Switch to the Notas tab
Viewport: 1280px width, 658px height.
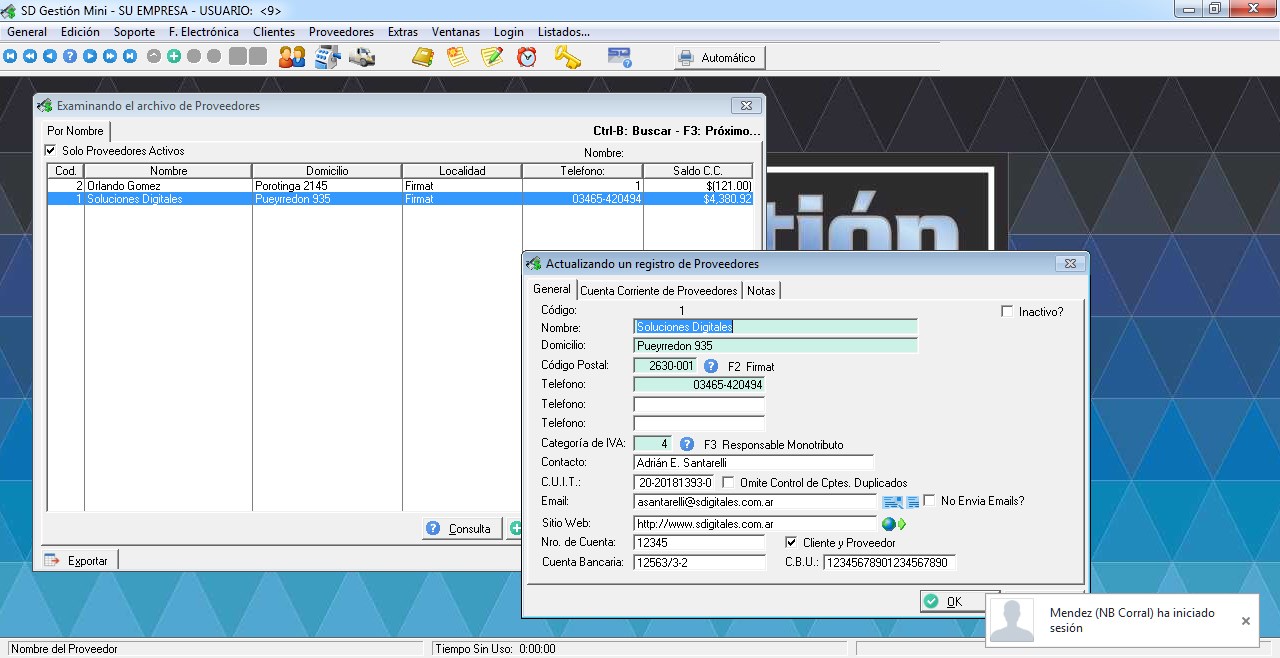click(761, 290)
